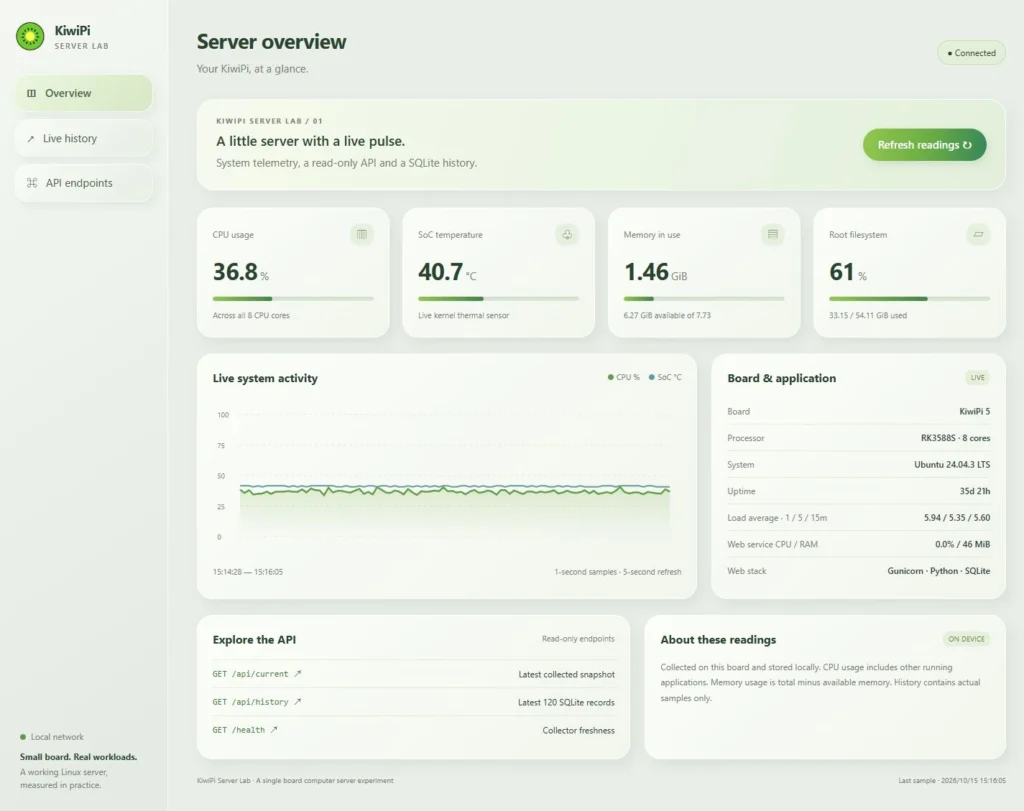Click the Connected status badge

971,53
